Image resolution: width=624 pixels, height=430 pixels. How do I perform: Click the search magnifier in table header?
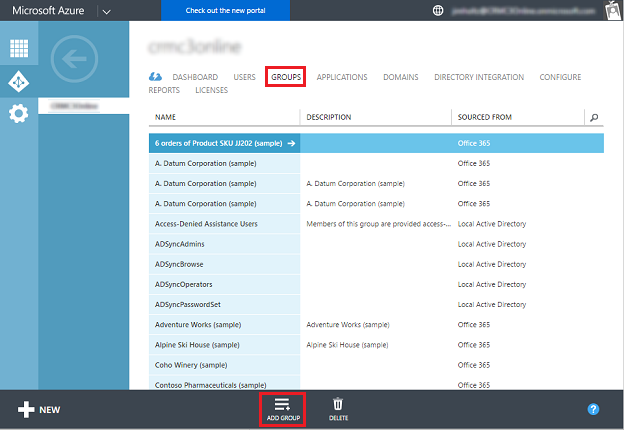[x=594, y=118]
